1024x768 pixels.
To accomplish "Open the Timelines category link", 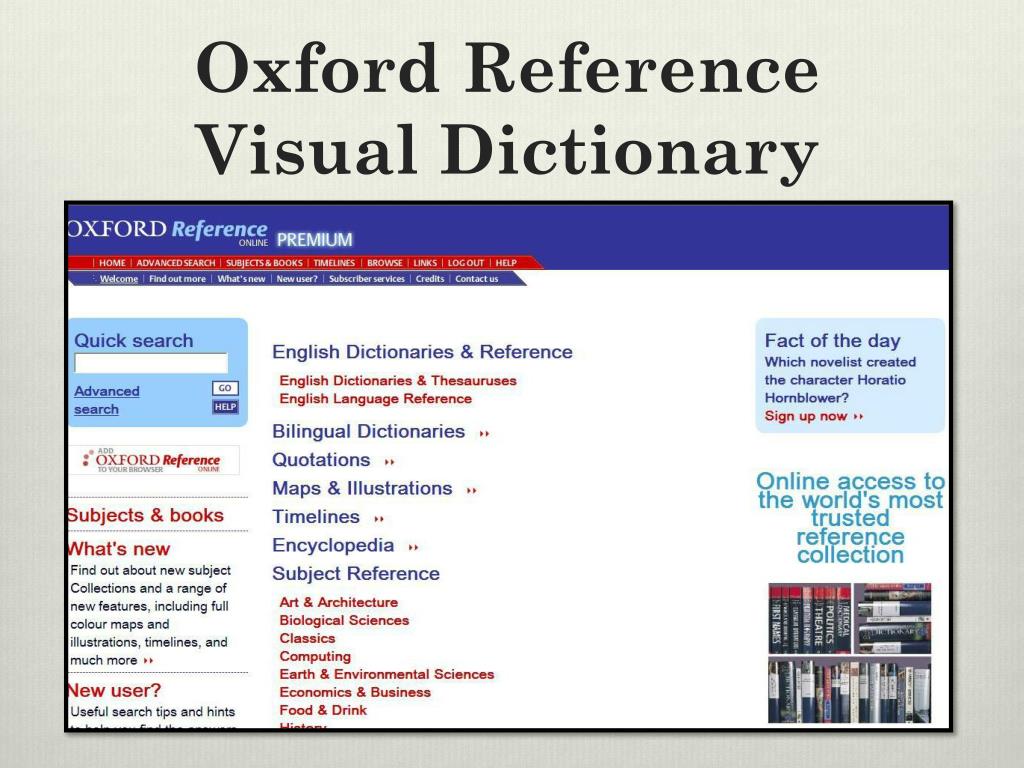I will 316,517.
